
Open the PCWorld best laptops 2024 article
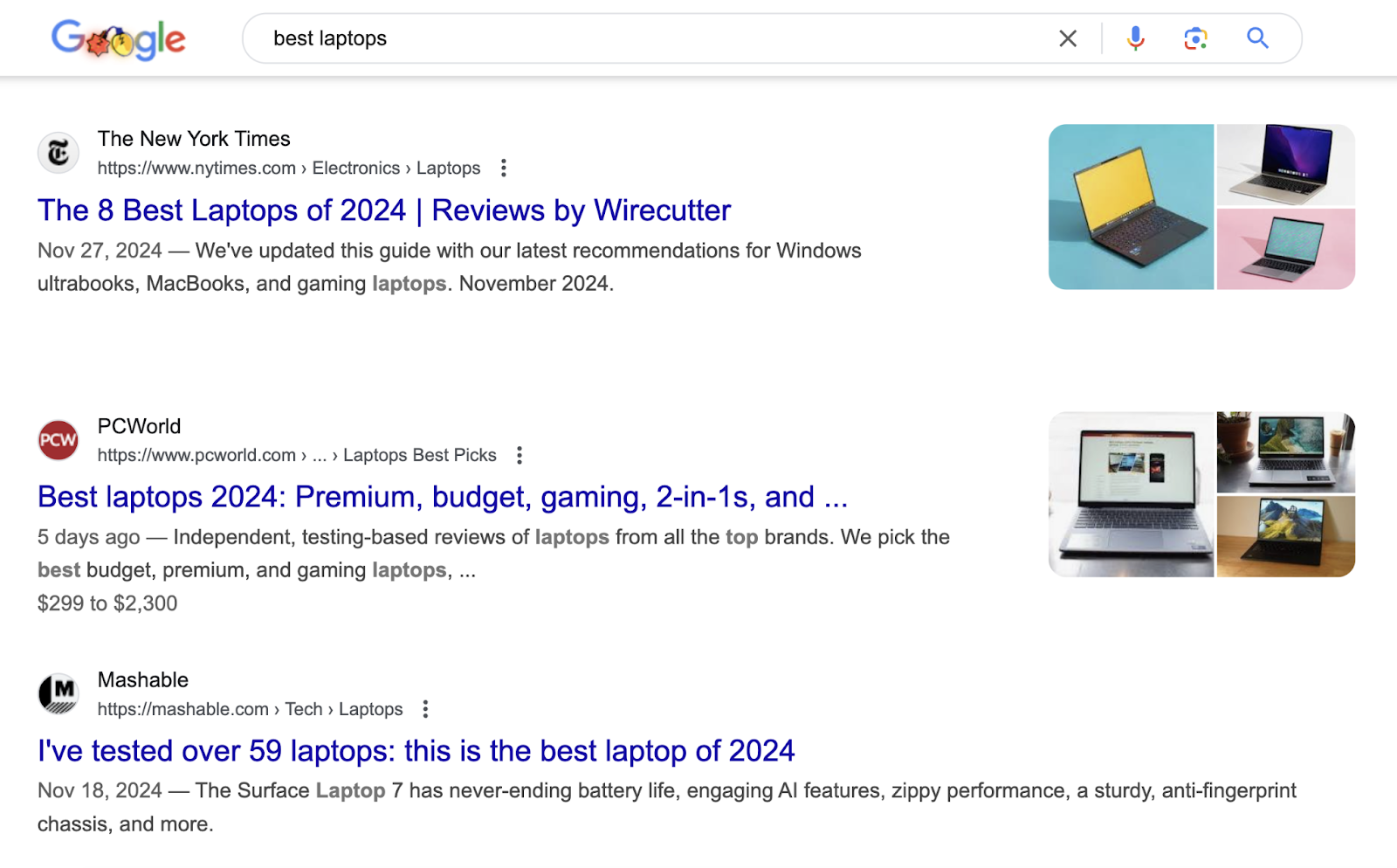pyautogui.click(x=442, y=497)
